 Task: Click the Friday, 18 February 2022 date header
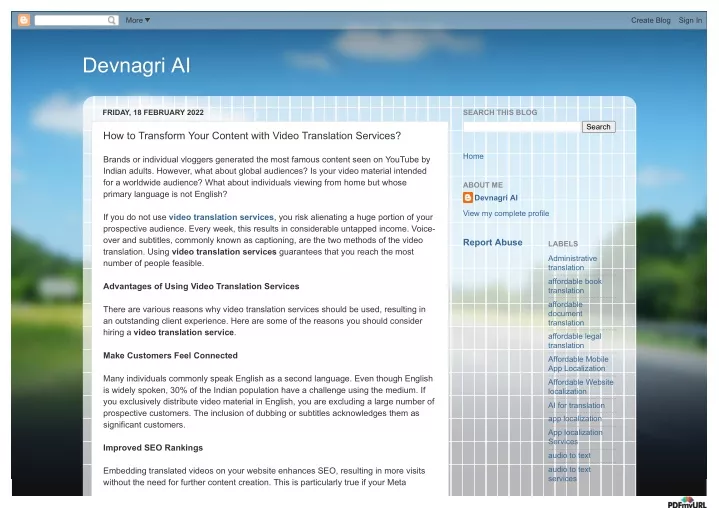point(153,112)
